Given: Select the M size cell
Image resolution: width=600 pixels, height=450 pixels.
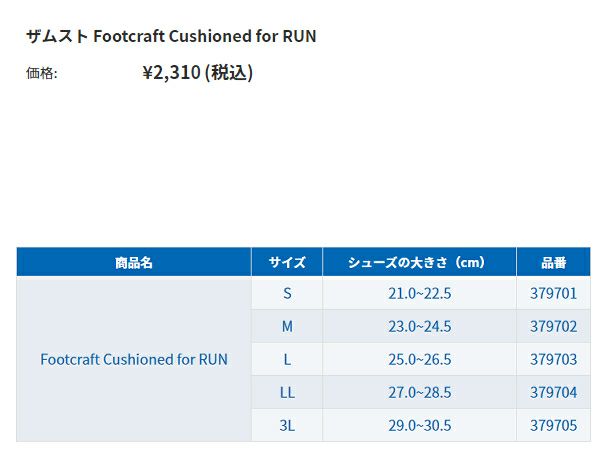Looking at the screenshot, I should [x=287, y=326].
